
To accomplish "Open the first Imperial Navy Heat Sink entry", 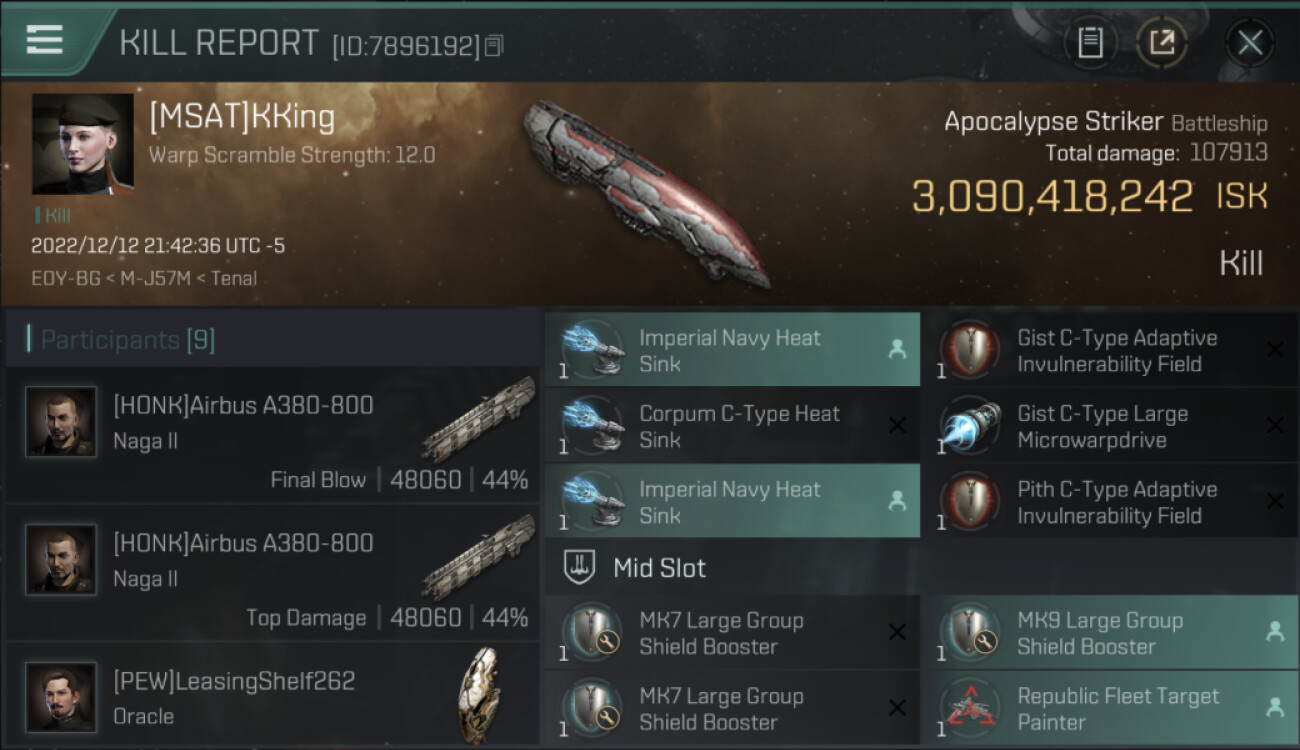I will 732,350.
